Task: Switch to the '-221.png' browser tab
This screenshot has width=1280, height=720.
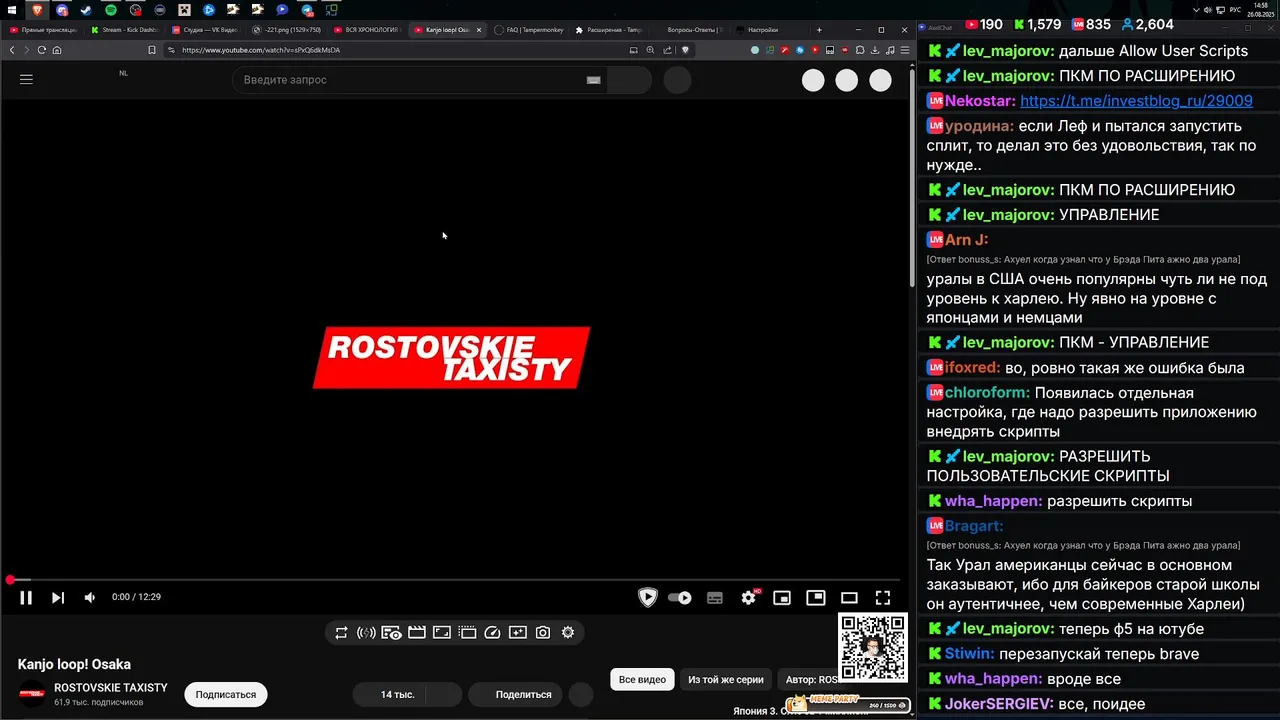Action: tap(287, 30)
